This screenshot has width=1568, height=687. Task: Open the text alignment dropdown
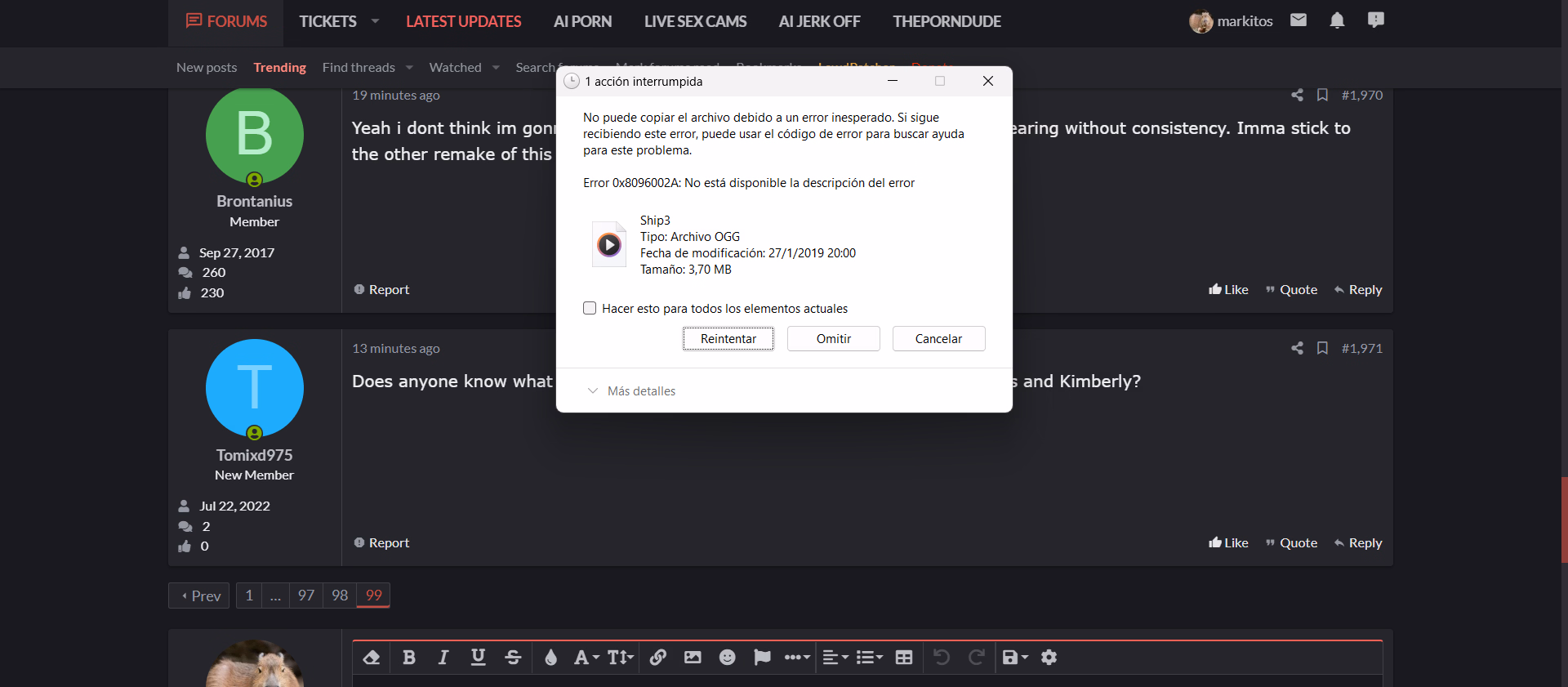pos(835,658)
